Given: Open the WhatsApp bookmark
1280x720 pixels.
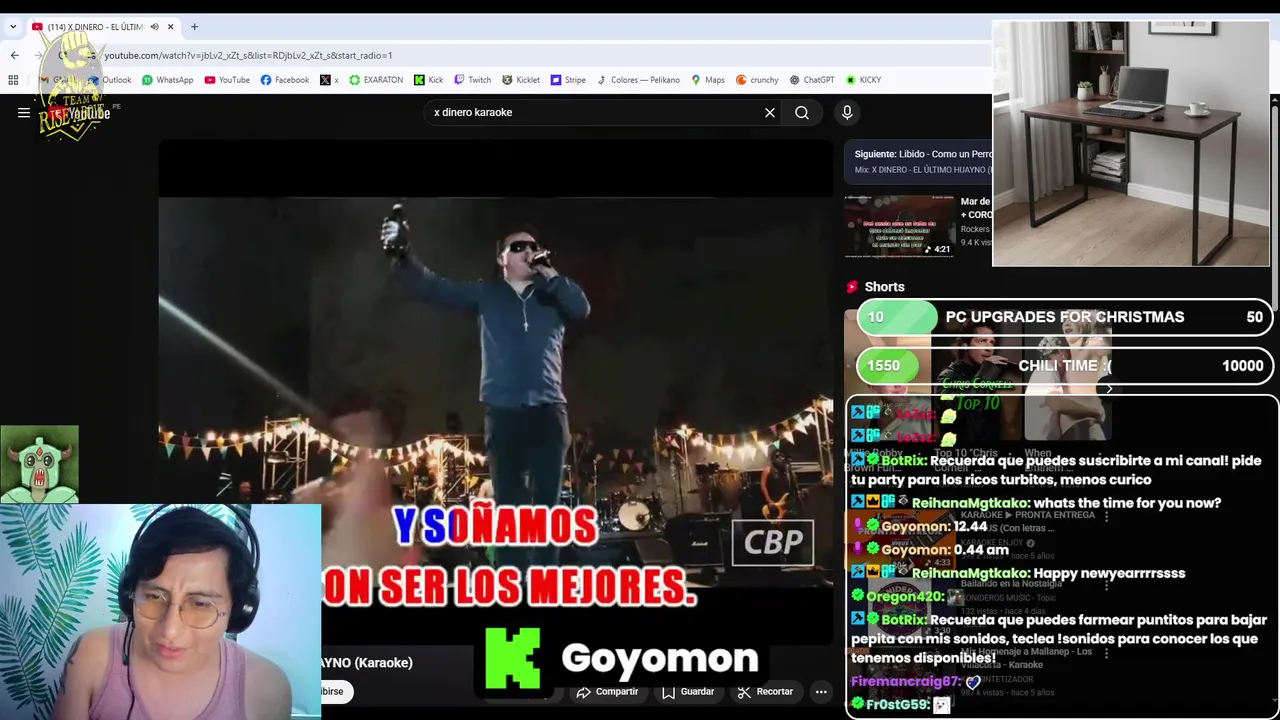Looking at the screenshot, I should click(x=167, y=80).
